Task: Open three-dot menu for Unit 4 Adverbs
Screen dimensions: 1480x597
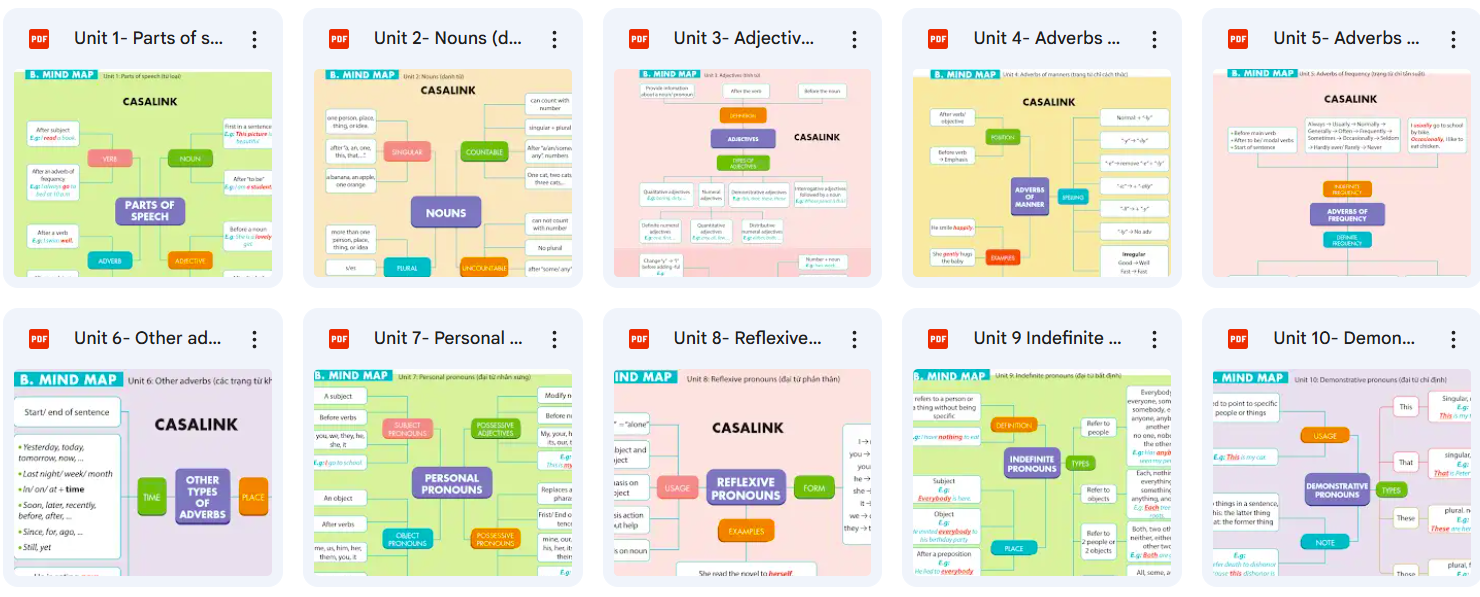Action: pyautogui.click(x=1154, y=39)
